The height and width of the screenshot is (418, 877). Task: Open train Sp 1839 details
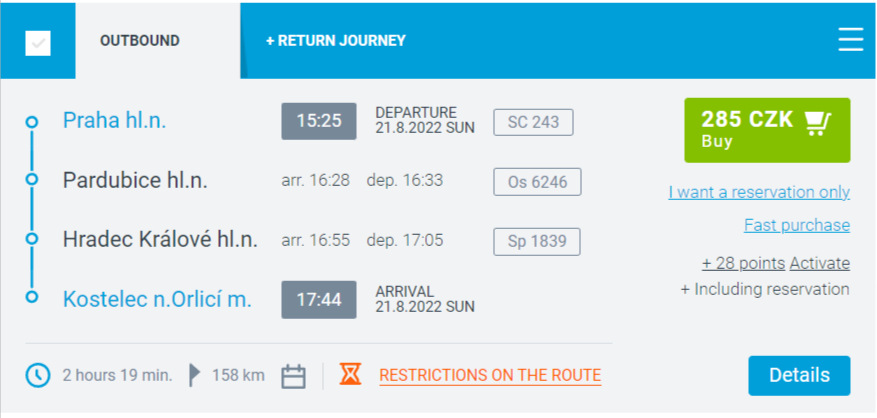(536, 241)
